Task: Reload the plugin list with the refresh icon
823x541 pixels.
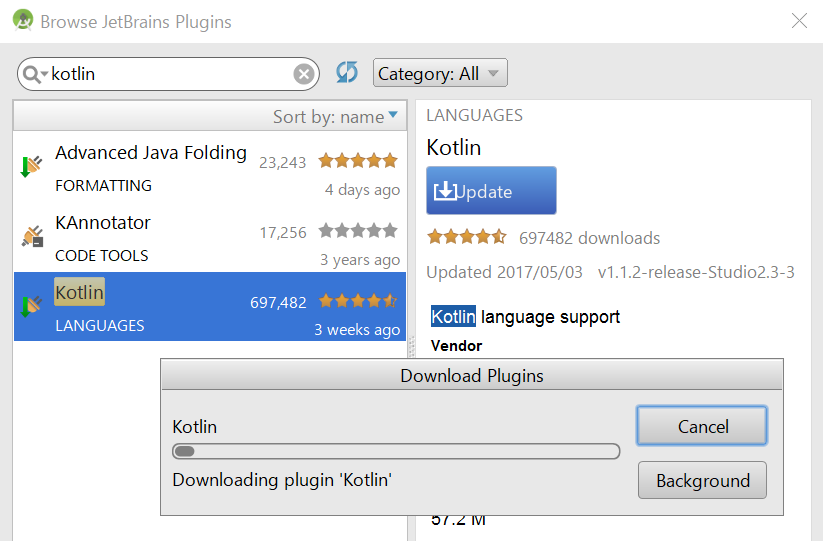Action: pyautogui.click(x=347, y=72)
